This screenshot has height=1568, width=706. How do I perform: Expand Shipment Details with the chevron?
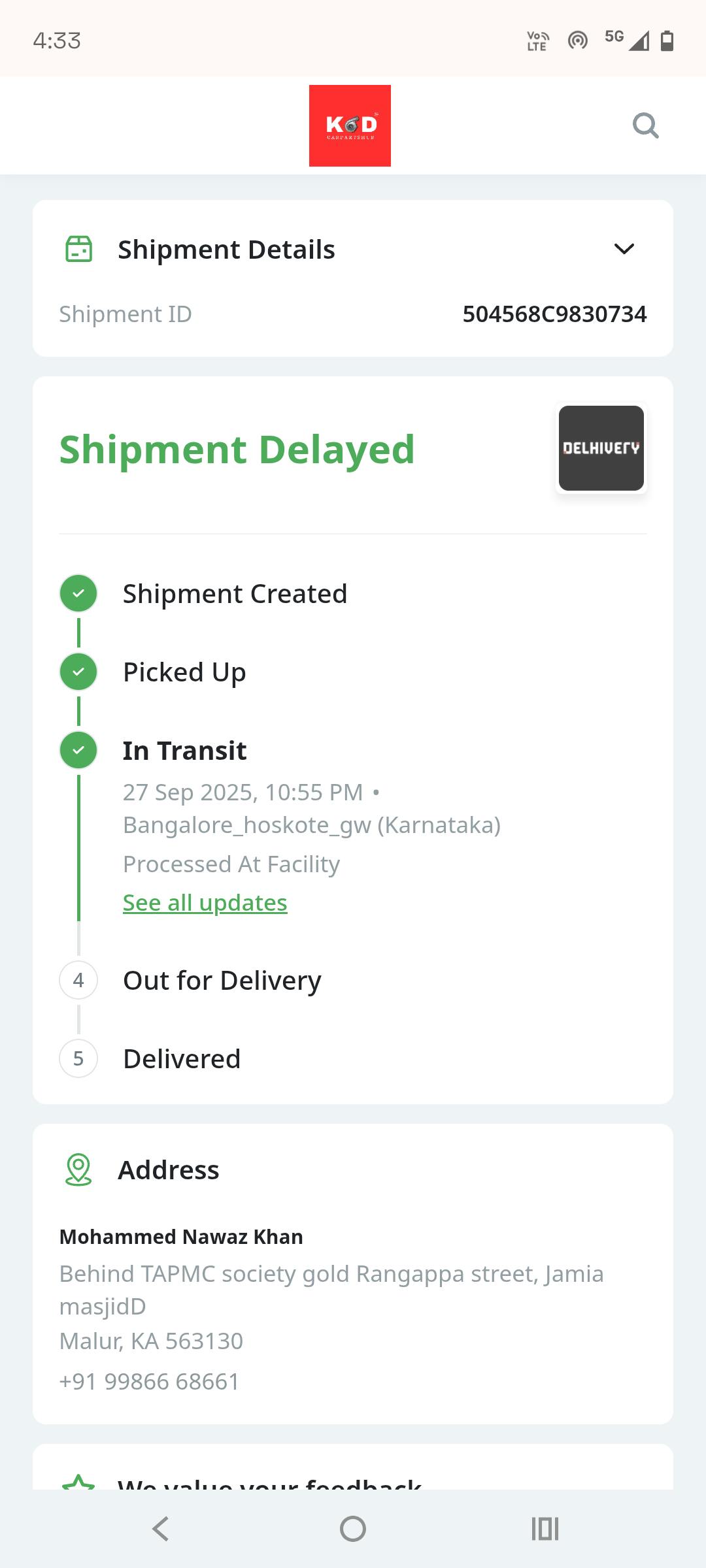pos(624,249)
